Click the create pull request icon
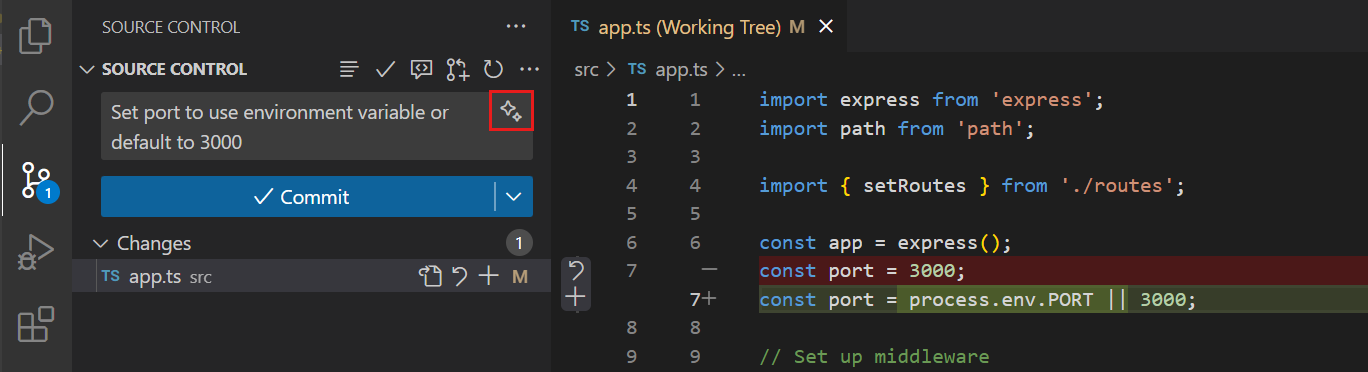 (x=458, y=69)
